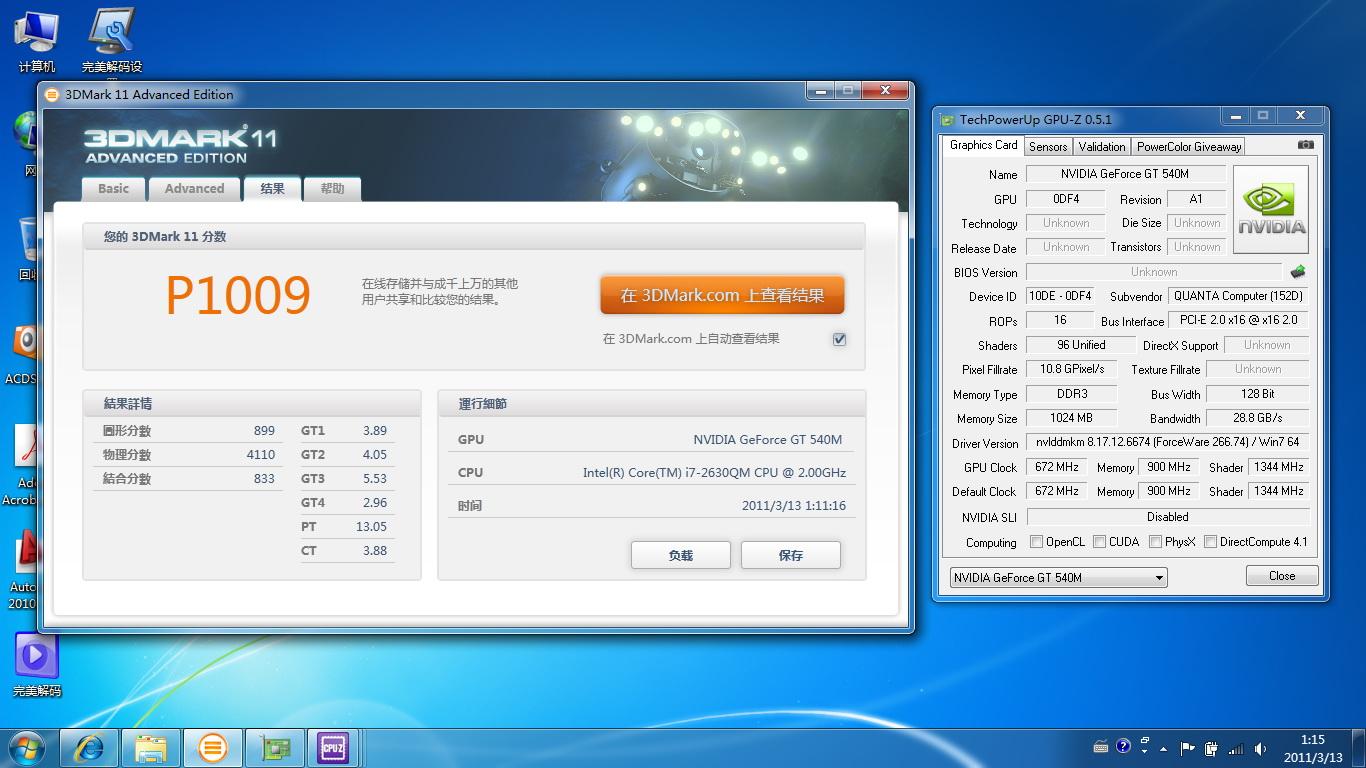Image resolution: width=1366 pixels, height=768 pixels.
Task: Toggle auto-view results on 3DMark.com checkbox
Action: pyautogui.click(x=839, y=339)
